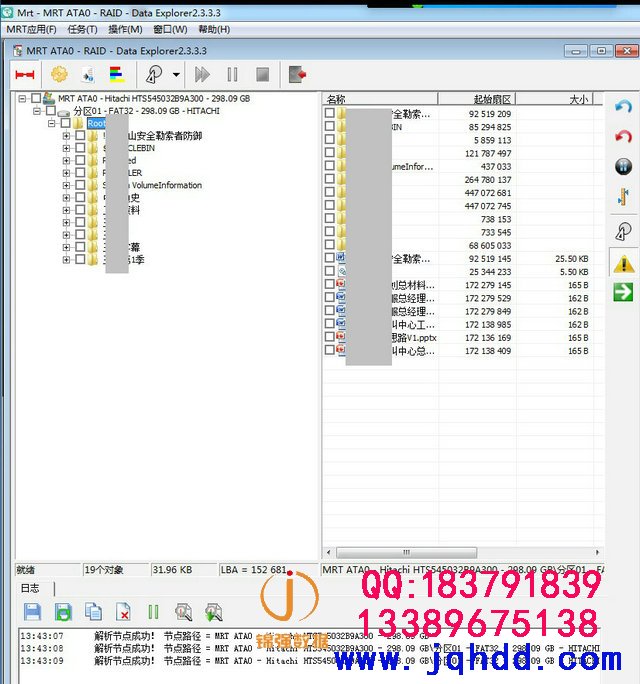The height and width of the screenshot is (684, 640).
Task: Click the page with blue arrow toolbar icon
Action: [x=88, y=75]
